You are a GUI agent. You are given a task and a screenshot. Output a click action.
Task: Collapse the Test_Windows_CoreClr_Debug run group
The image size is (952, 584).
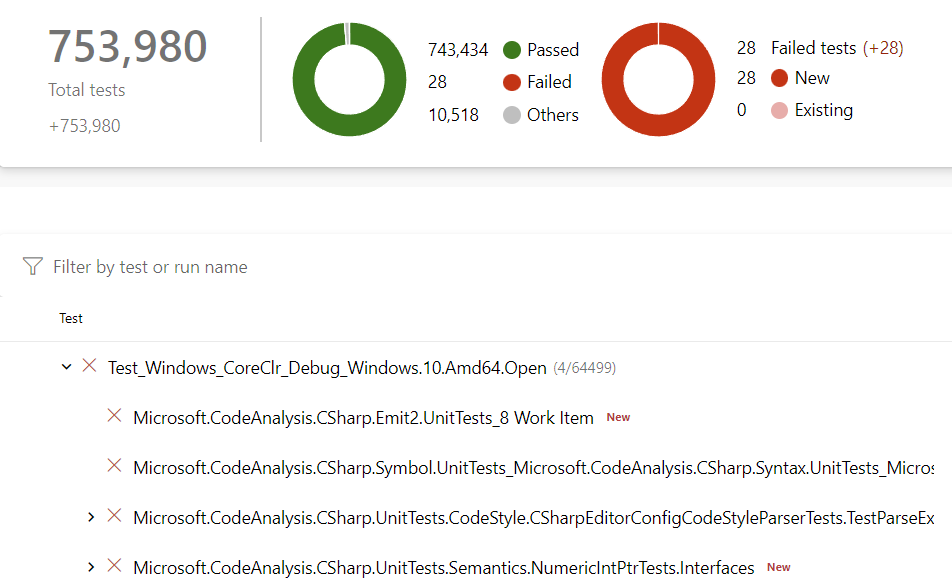tap(67, 367)
